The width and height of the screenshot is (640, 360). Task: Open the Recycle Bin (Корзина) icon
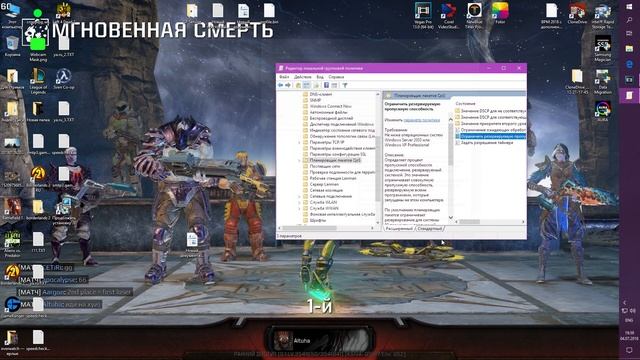12,46
